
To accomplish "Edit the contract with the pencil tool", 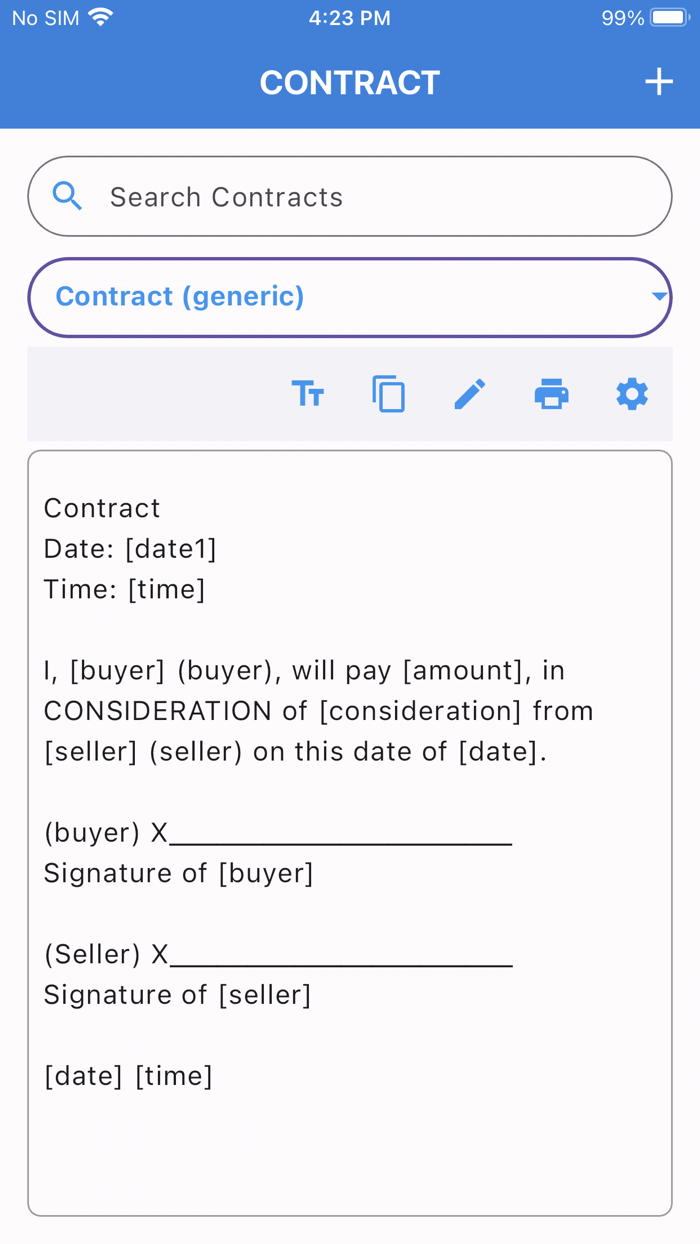I will click(x=469, y=394).
